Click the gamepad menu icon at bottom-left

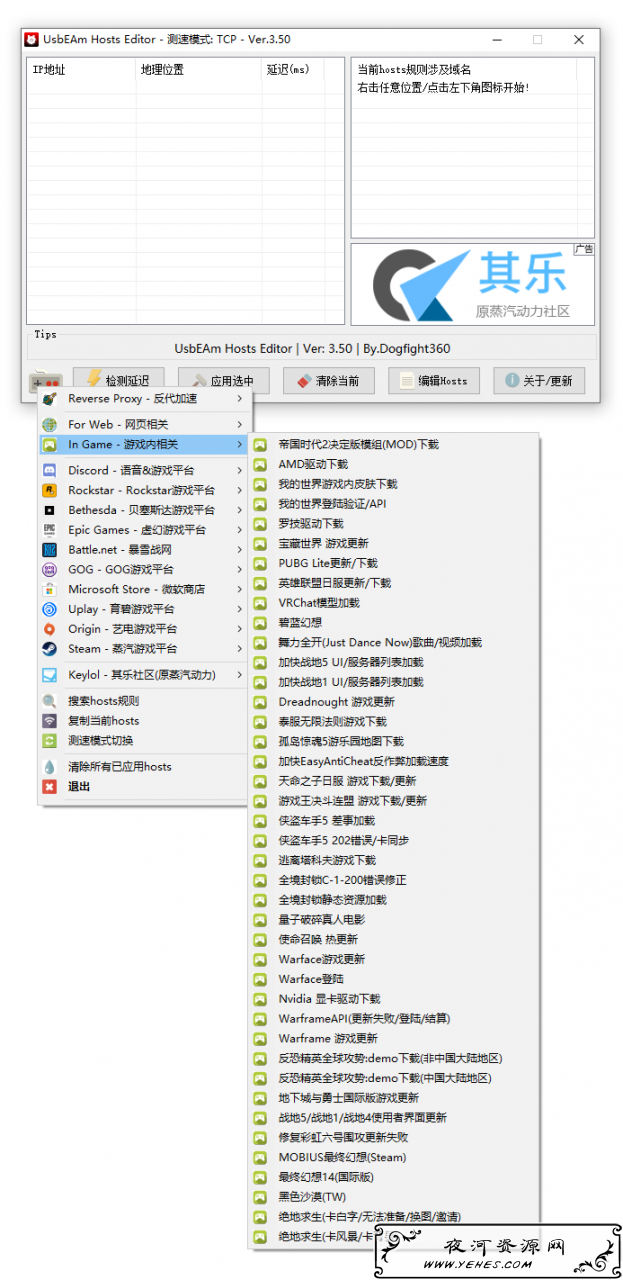click(x=47, y=382)
